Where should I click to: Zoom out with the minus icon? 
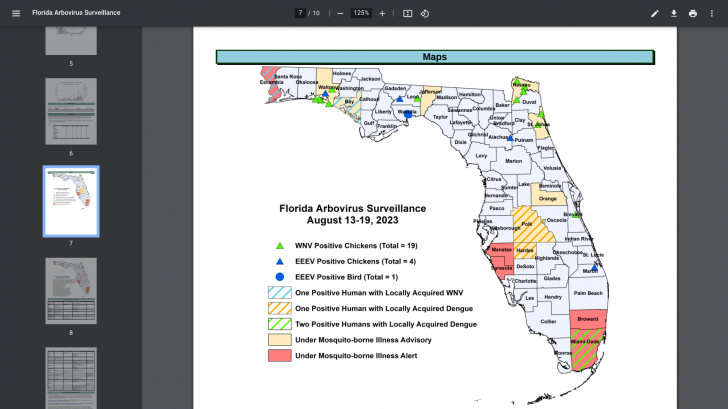point(340,13)
